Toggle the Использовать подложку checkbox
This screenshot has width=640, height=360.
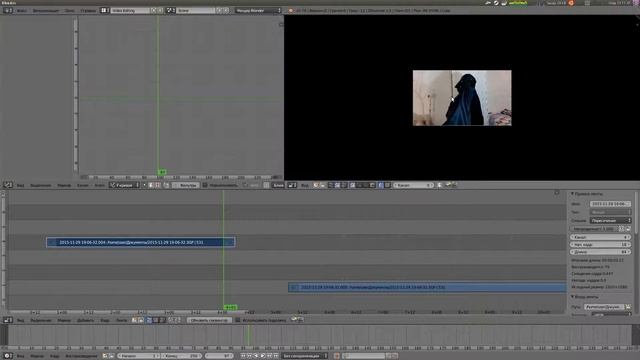tap(238, 320)
